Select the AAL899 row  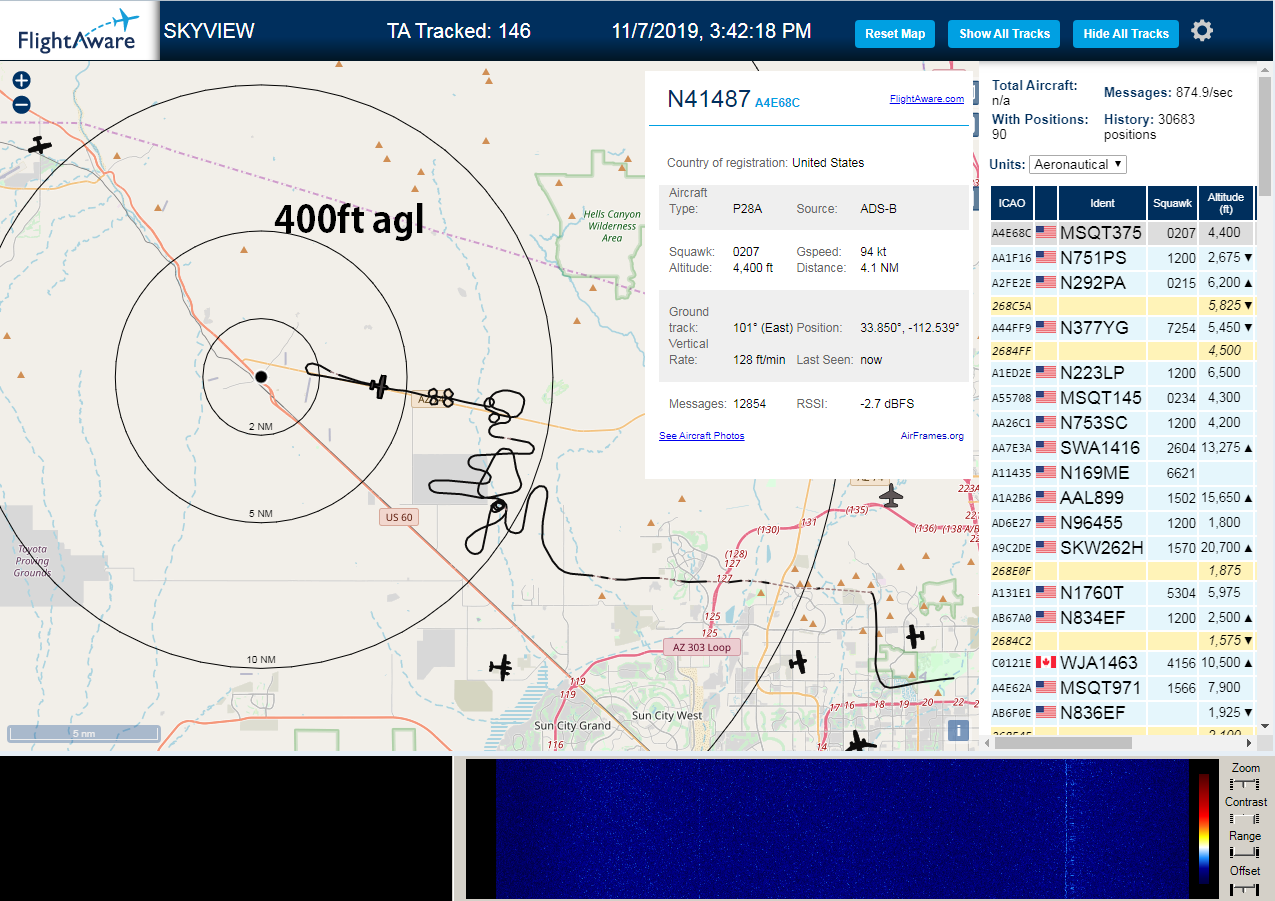pos(1123,497)
